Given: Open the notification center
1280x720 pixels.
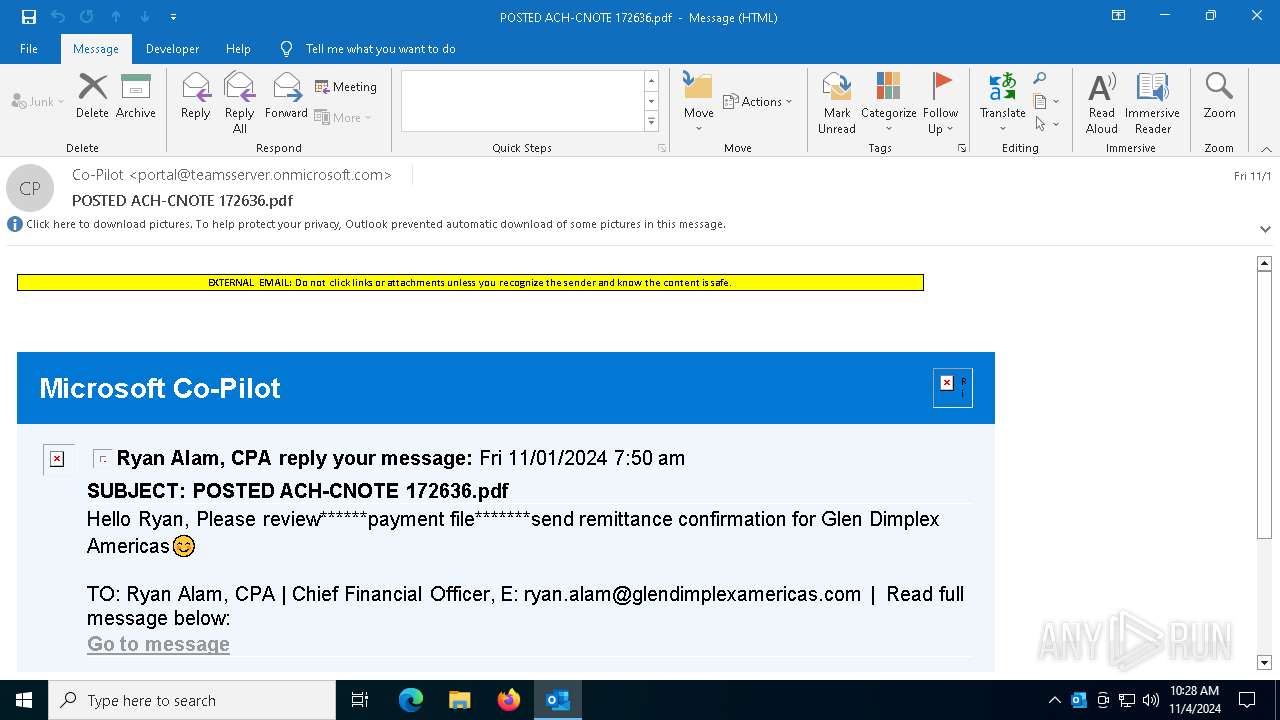Looking at the screenshot, I should 1247,700.
